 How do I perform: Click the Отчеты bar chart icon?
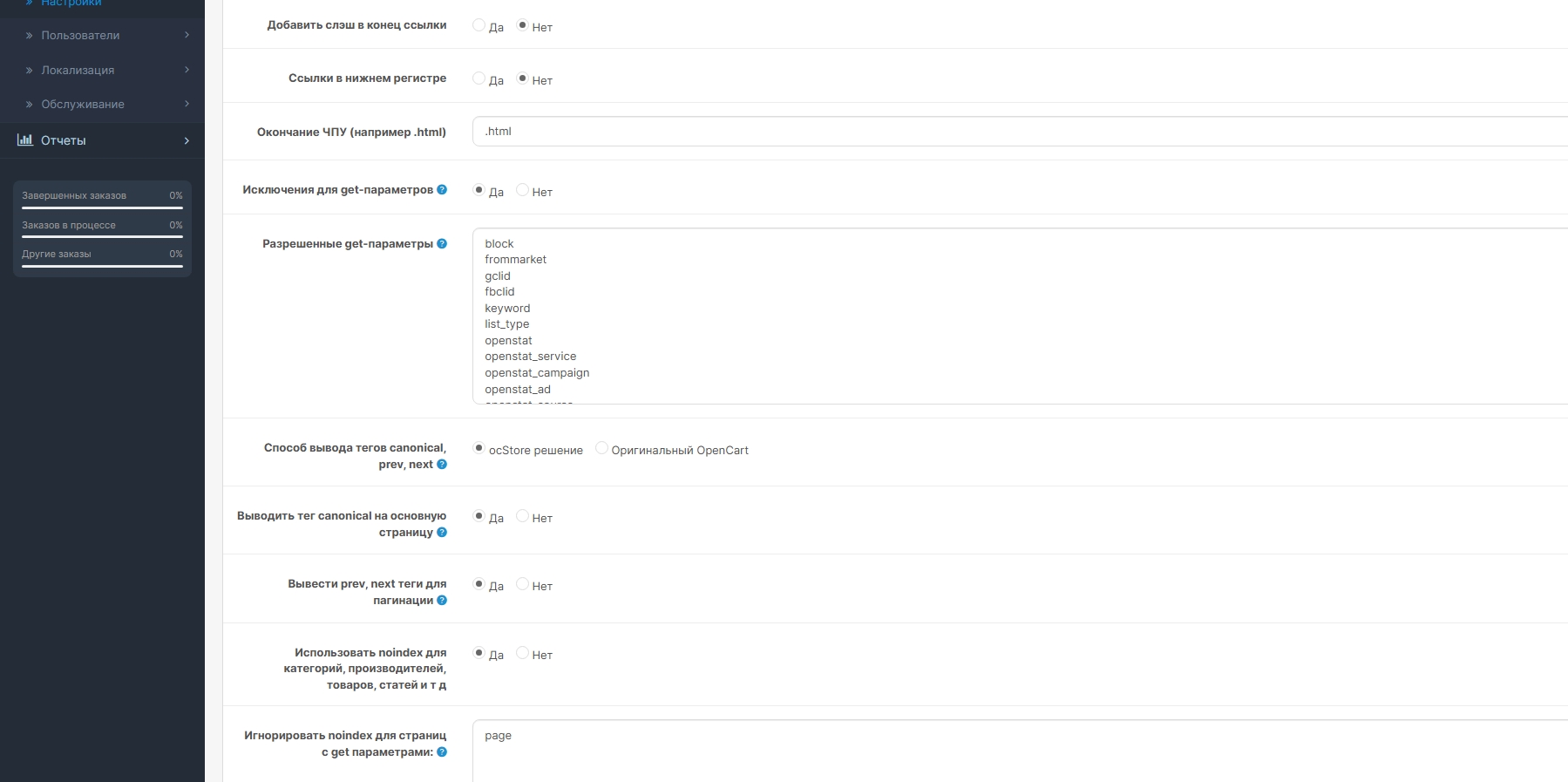(x=25, y=139)
